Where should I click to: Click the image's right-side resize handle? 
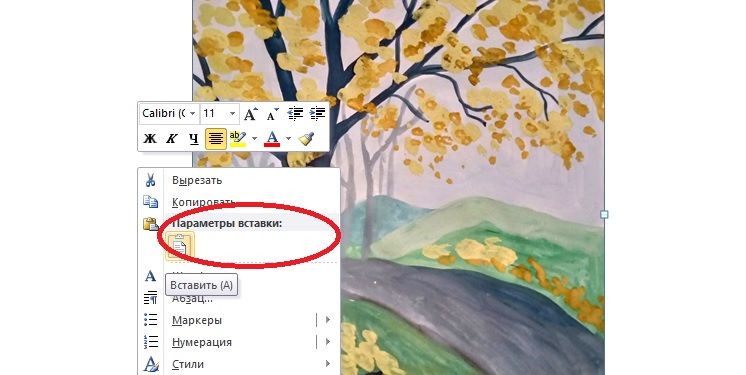coord(604,215)
